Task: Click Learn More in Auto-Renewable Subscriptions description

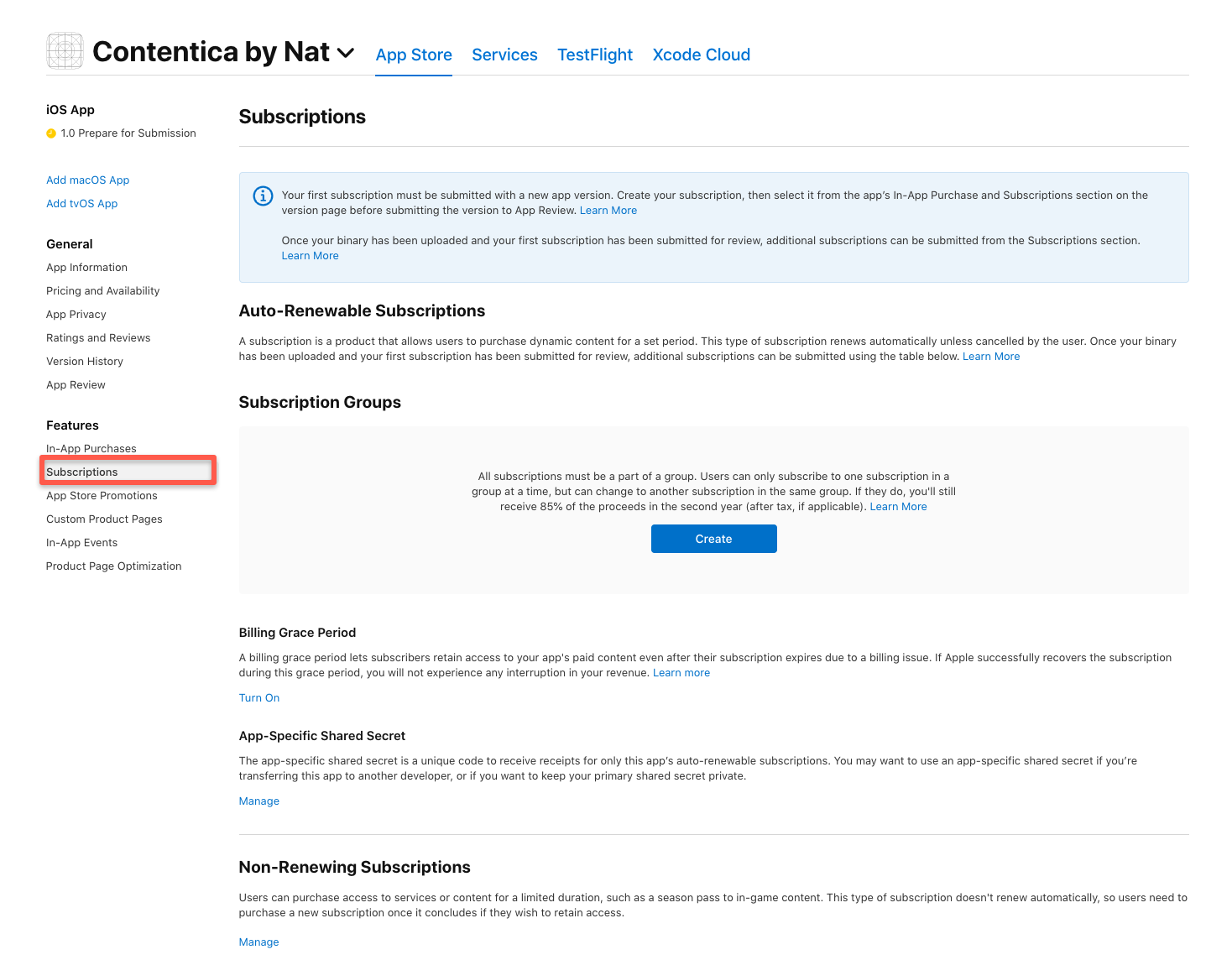Action: tap(991, 357)
